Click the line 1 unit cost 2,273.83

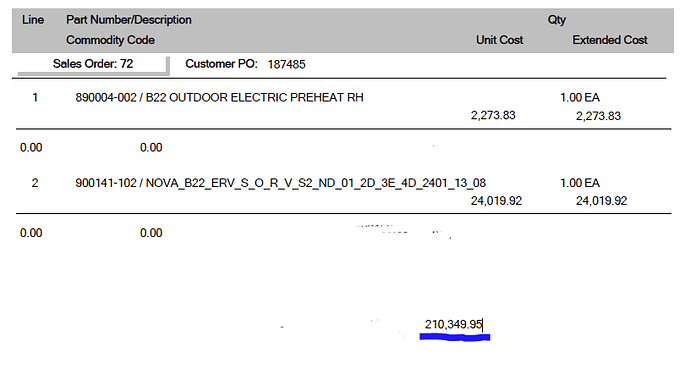(x=493, y=115)
